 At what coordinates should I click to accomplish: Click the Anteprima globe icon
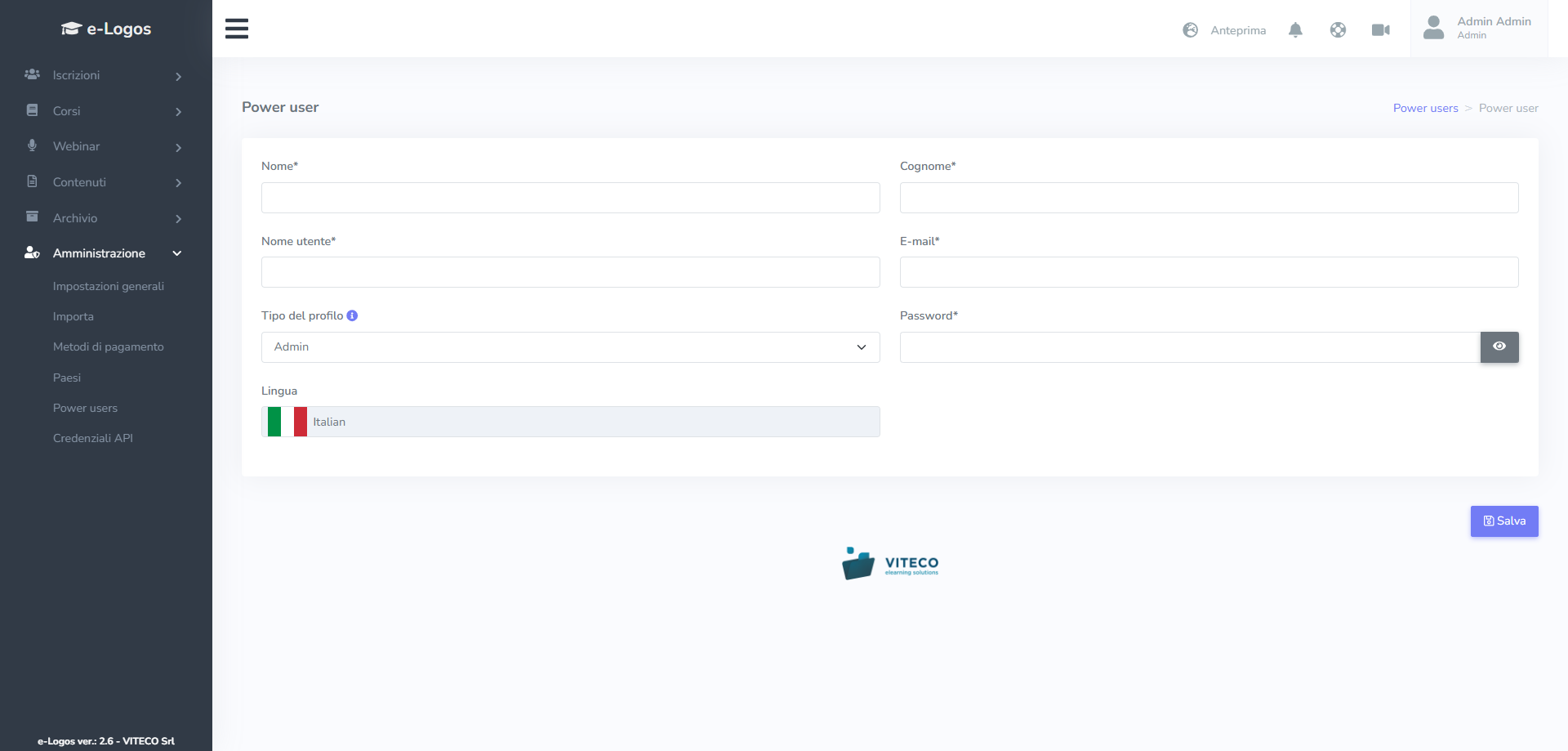click(x=1191, y=30)
